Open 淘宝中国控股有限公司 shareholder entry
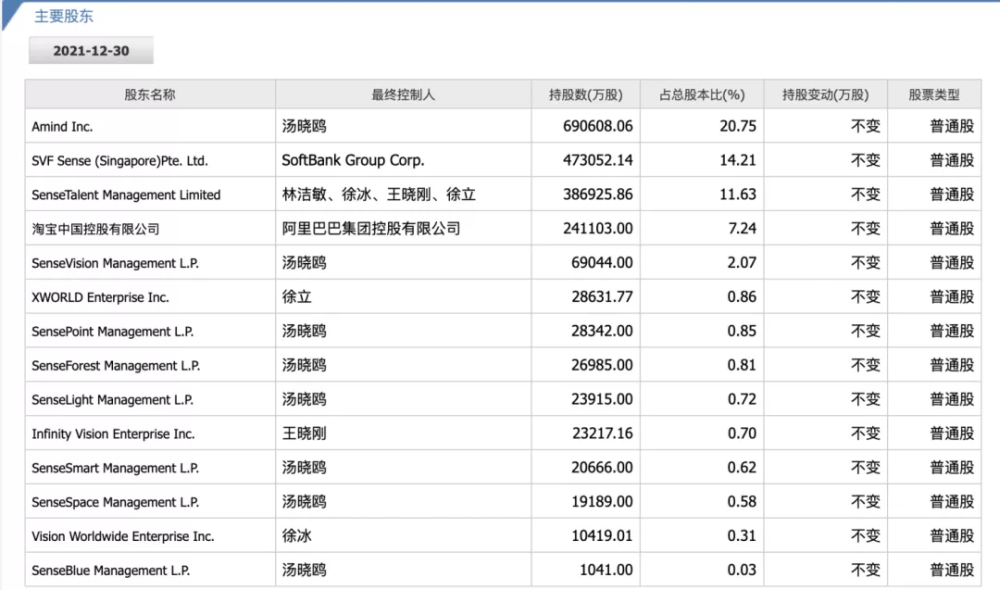 click(96, 229)
